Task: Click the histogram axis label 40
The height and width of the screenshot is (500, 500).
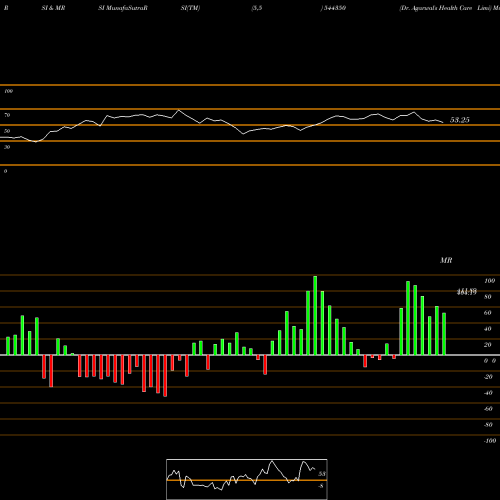Action: 488,329
